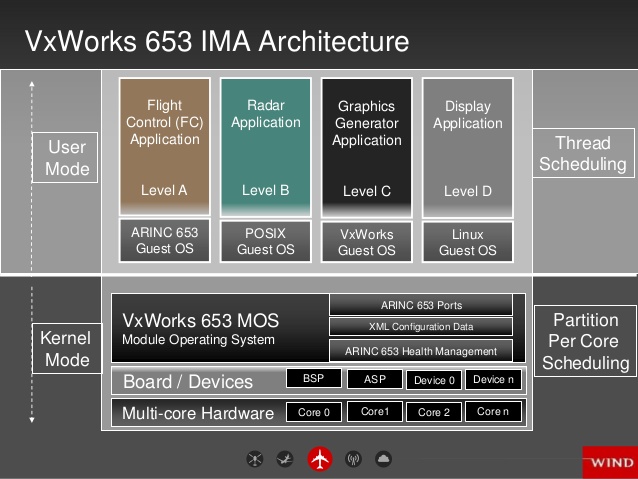Image resolution: width=638 pixels, height=479 pixels.
Task: Click the XML Configuration Data bar
Action: (x=421, y=326)
